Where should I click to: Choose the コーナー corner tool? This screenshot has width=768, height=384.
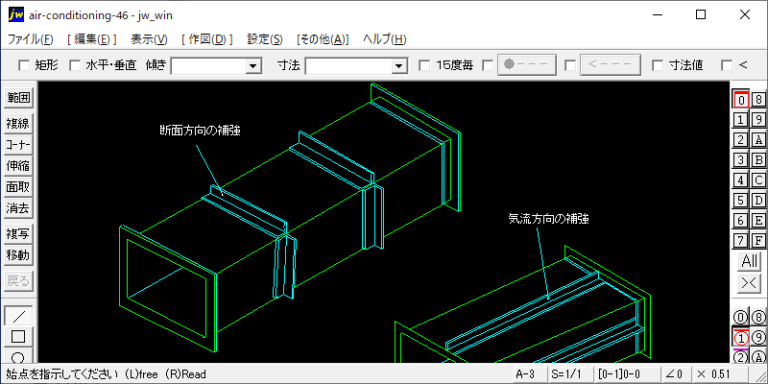[18, 145]
